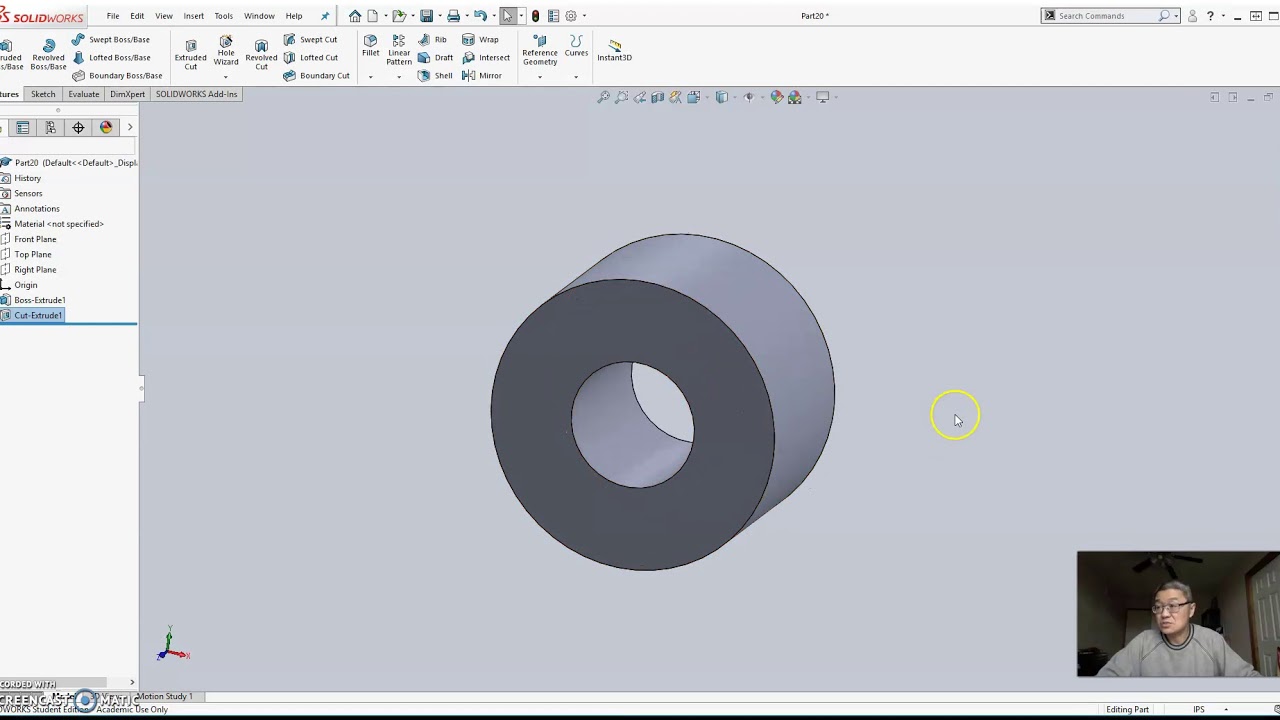Print the document
This screenshot has height=720, width=1280.
click(x=454, y=16)
